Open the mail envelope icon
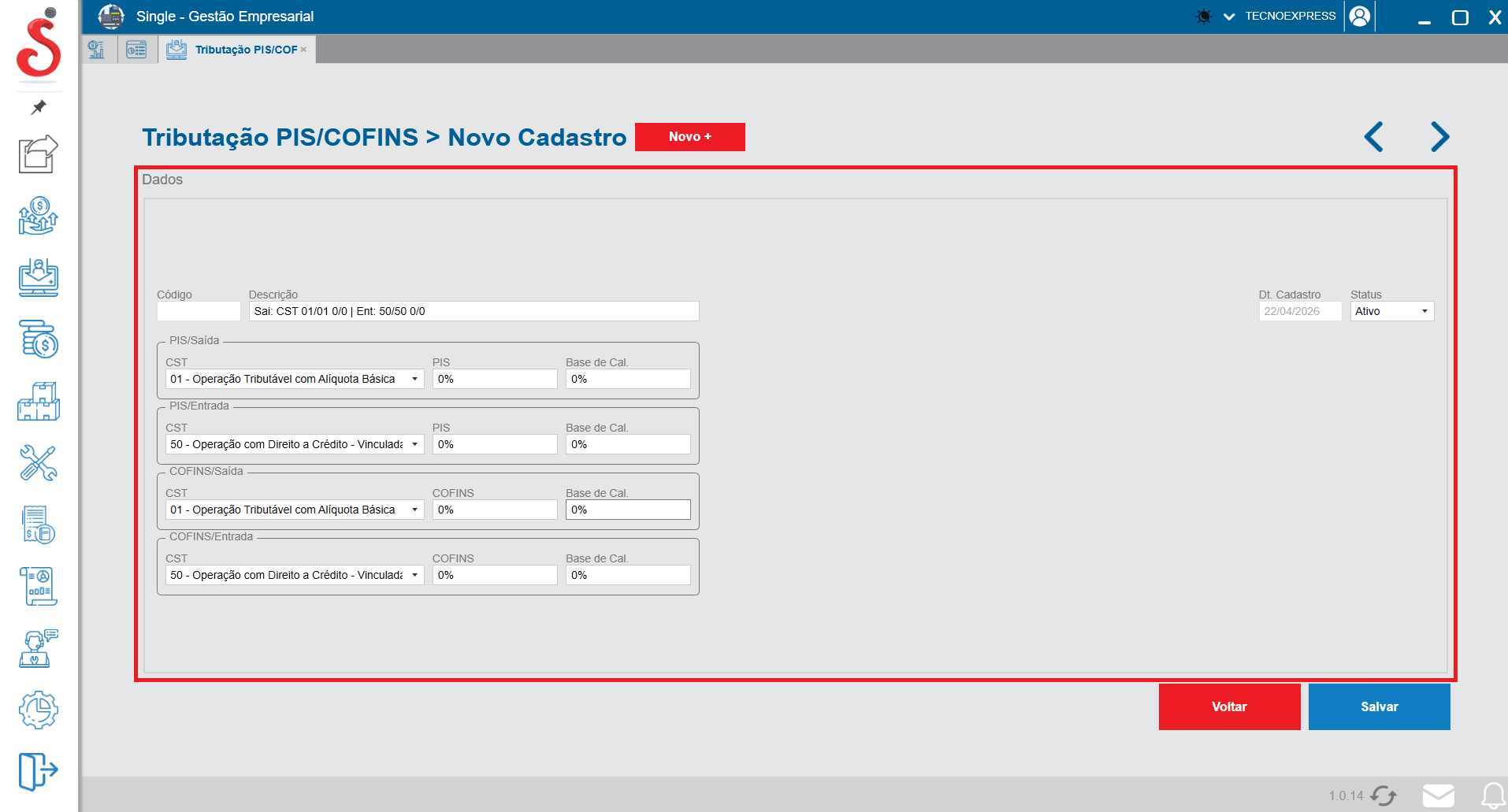This screenshot has height=812, width=1508. tap(1438, 795)
